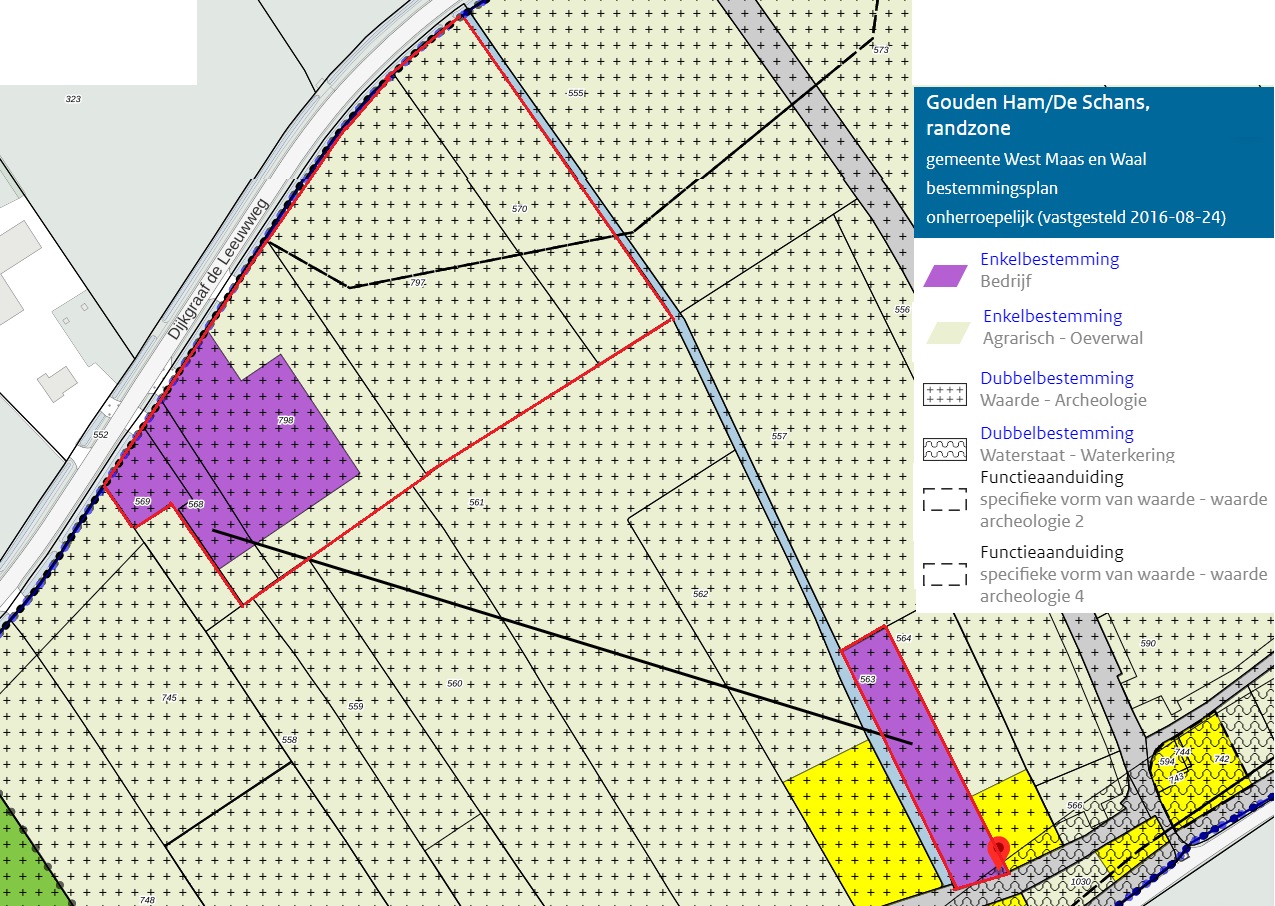Click the dashed icon for waarde archeologie 4
Viewport: 1275px width, 906px height.
point(944,574)
